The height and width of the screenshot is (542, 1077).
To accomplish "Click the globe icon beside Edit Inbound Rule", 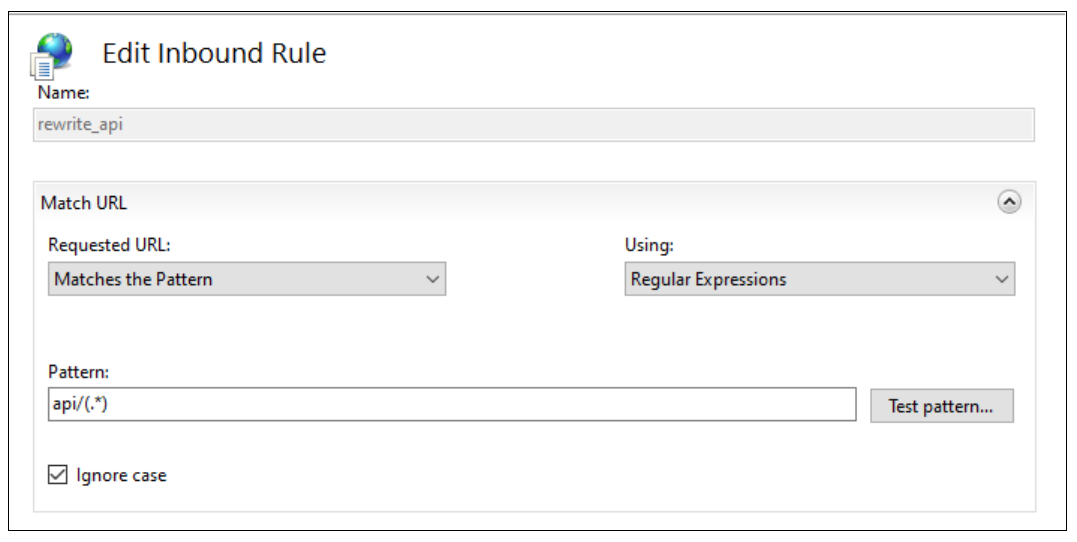I will (55, 51).
